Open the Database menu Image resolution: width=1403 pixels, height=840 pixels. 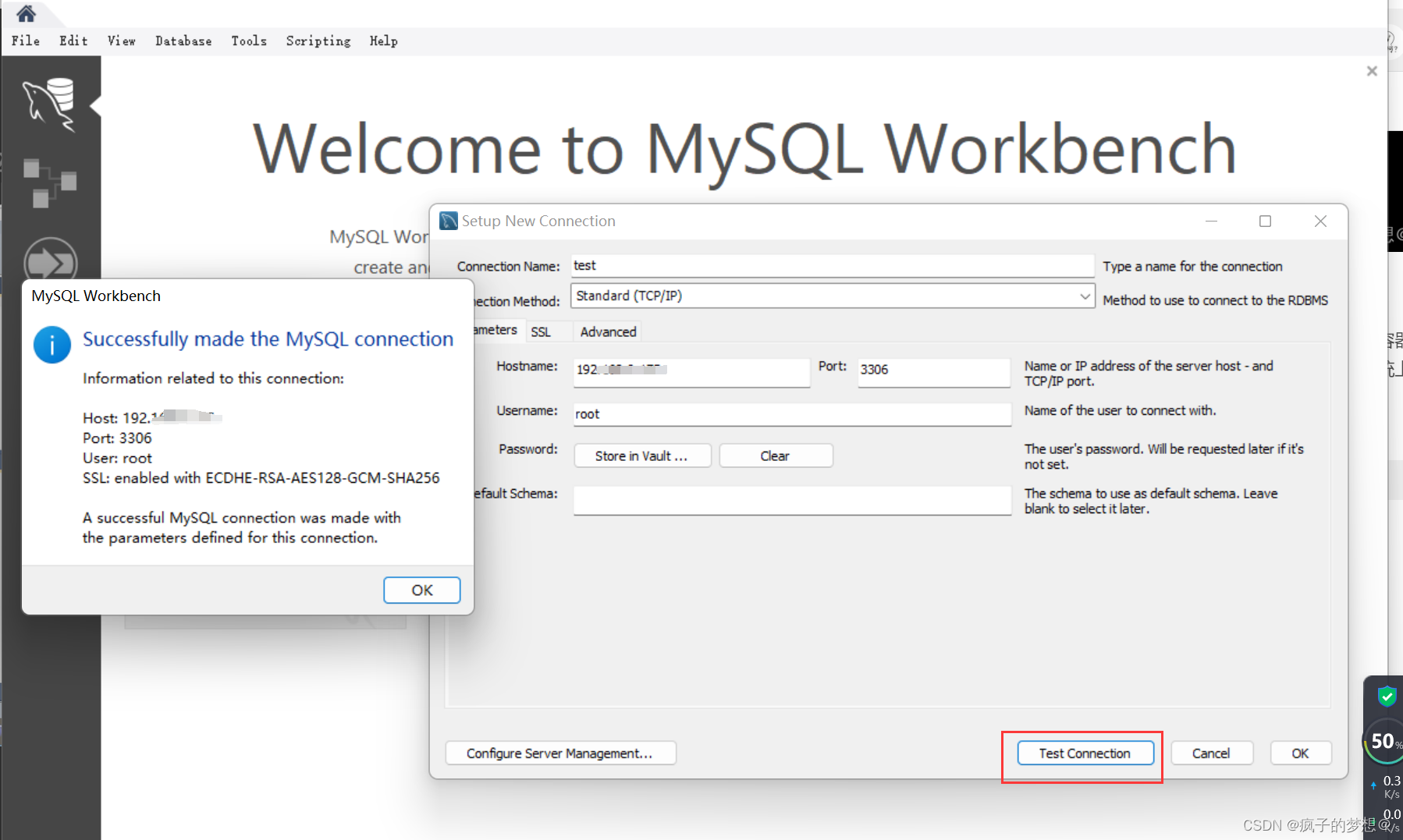coord(183,41)
